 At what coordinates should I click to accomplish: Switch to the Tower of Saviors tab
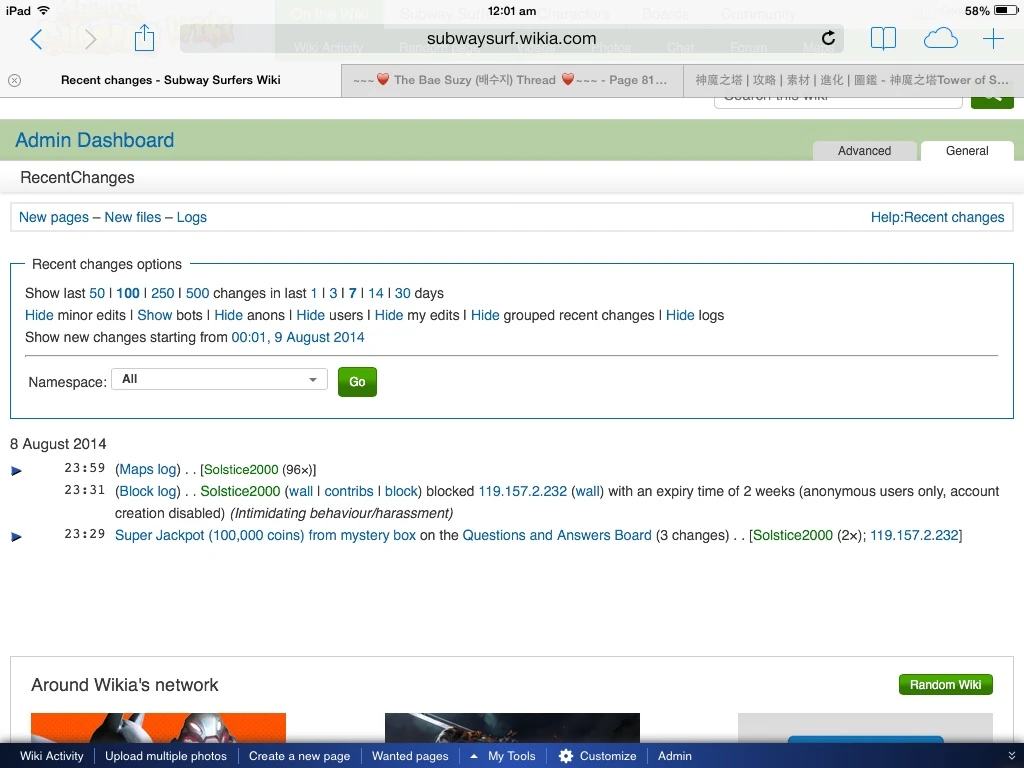coord(853,80)
